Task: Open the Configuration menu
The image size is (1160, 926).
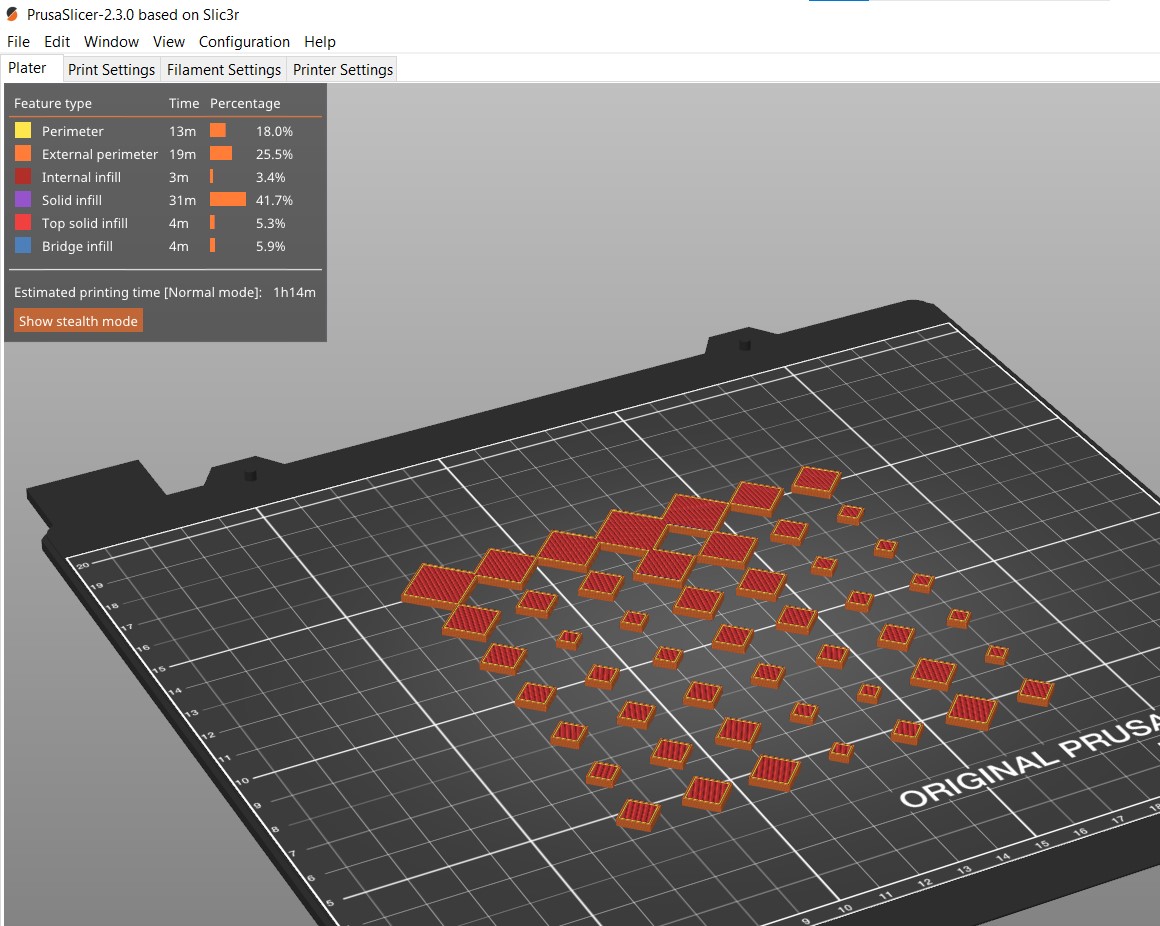Action: [x=244, y=42]
